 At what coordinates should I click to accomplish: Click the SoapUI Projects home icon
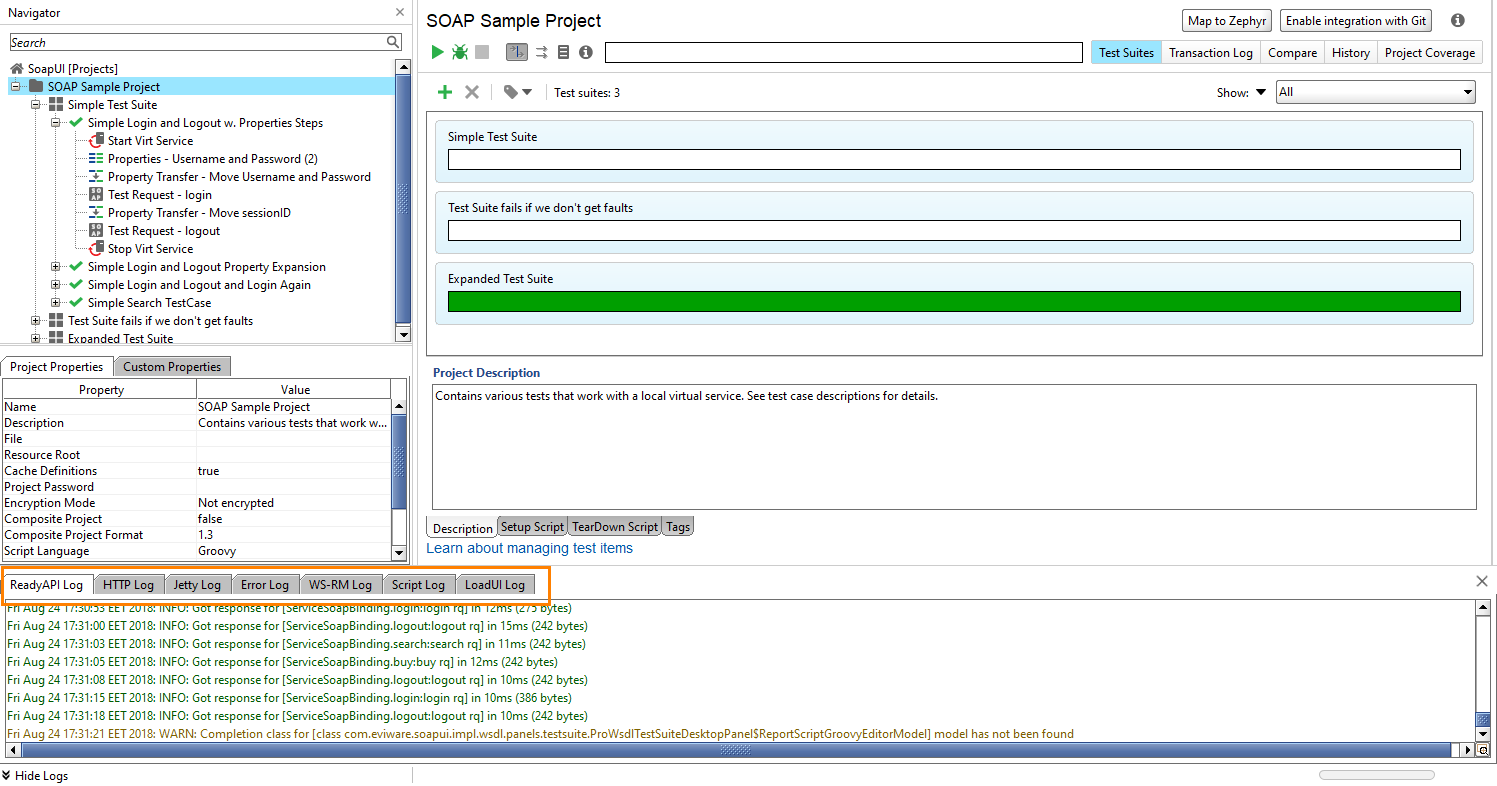point(17,68)
